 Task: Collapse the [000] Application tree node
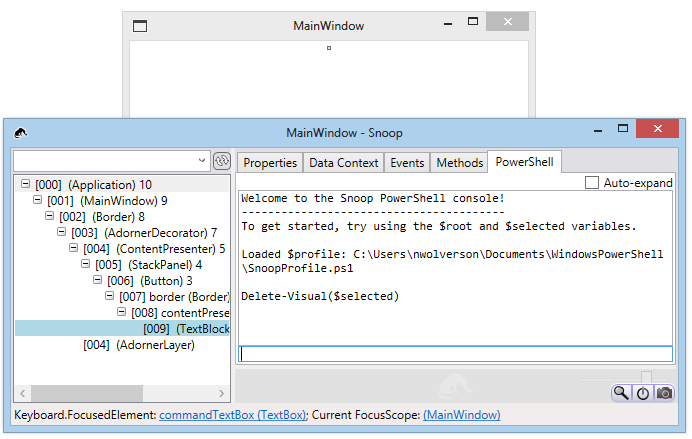tap(26, 185)
